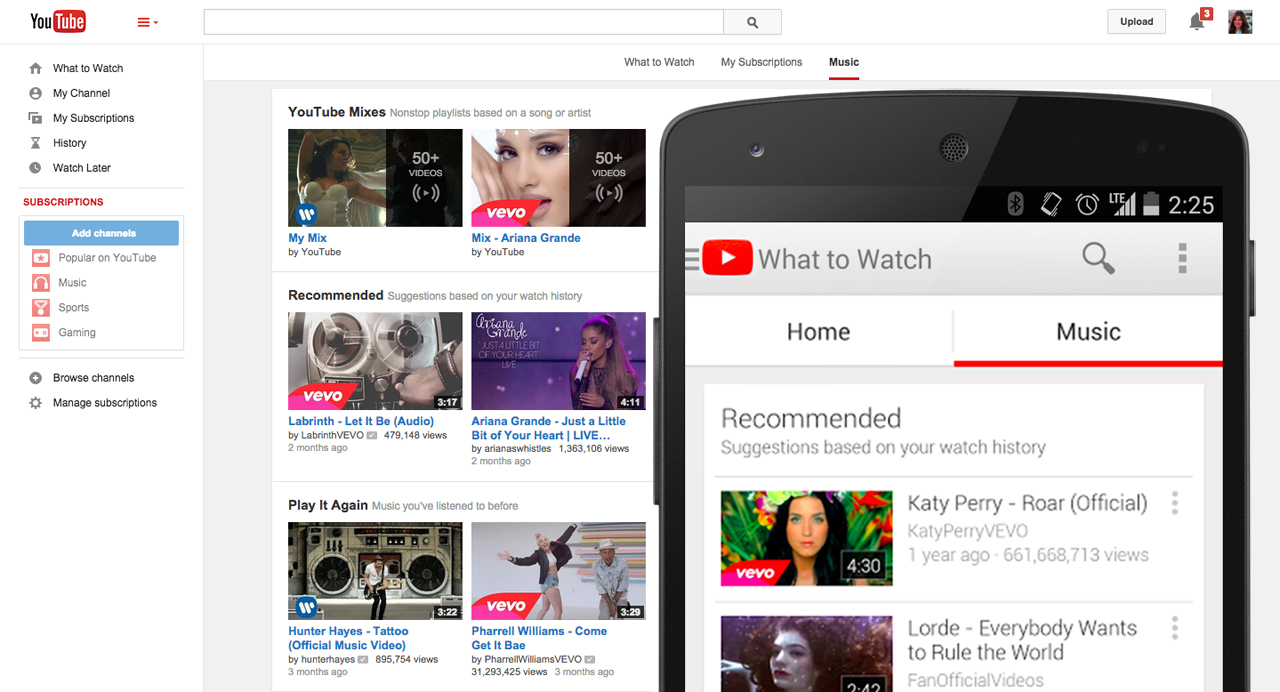Switch to the My Subscriptions tab

pyautogui.click(x=761, y=62)
